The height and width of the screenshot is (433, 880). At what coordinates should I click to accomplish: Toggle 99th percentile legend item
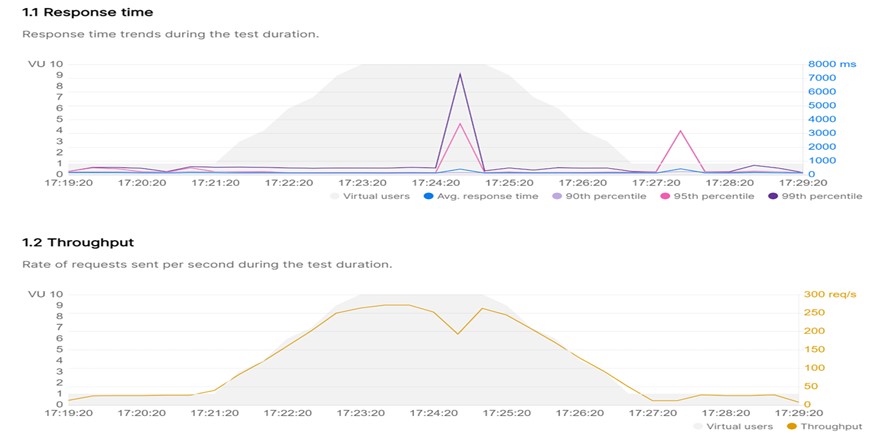815,196
